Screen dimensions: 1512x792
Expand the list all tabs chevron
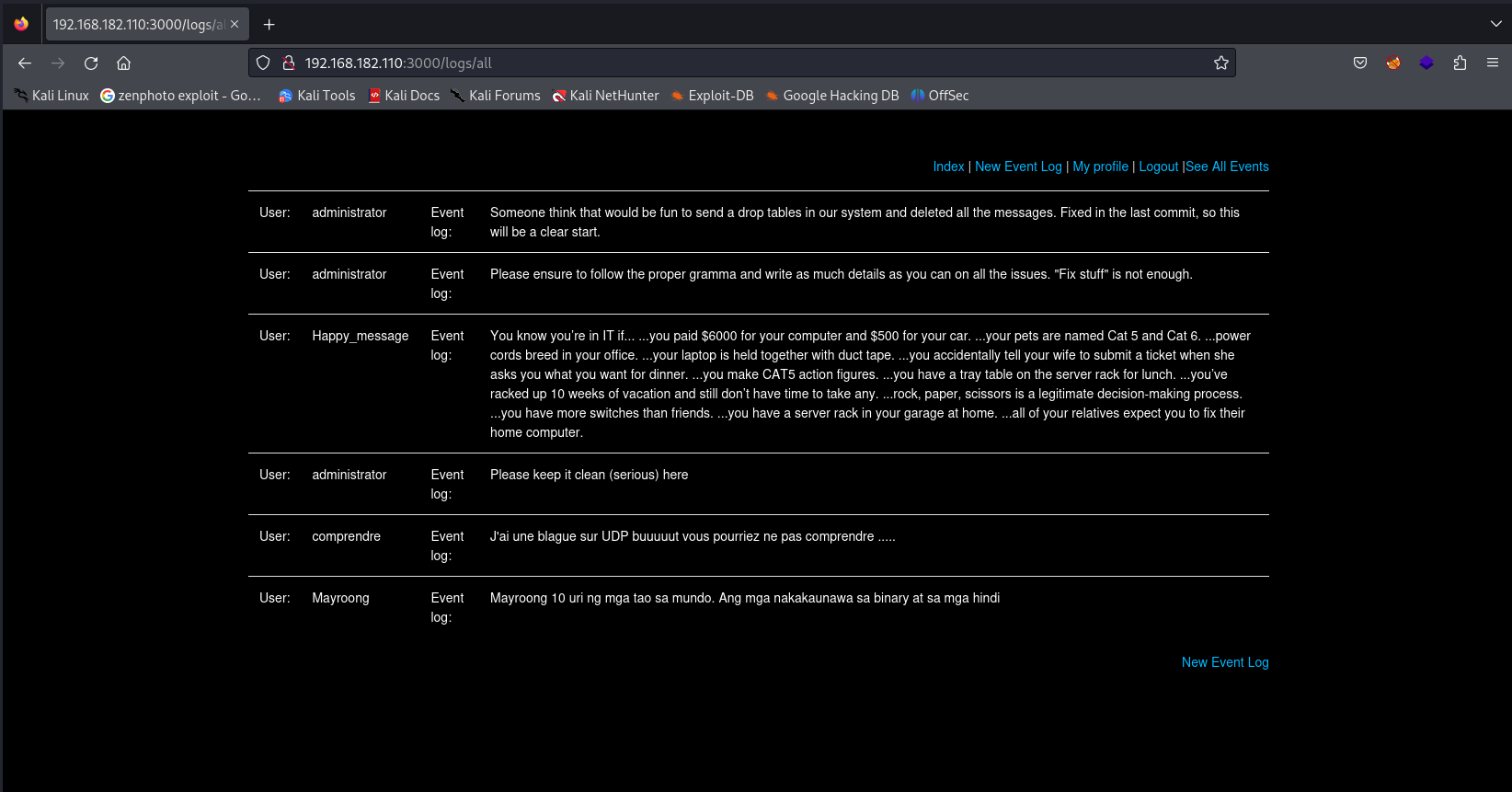pyautogui.click(x=1495, y=25)
